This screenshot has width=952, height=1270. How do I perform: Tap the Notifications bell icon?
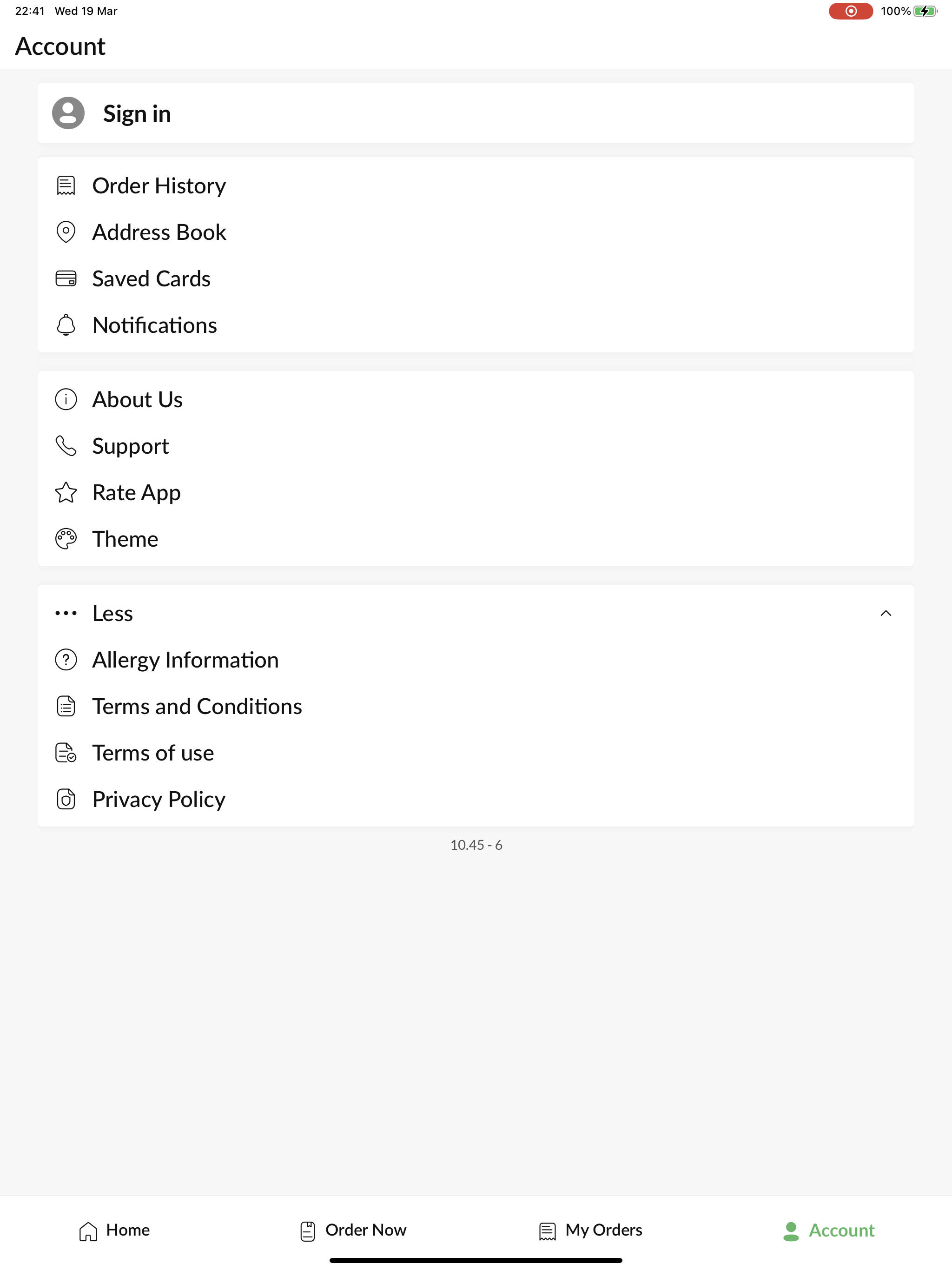tap(66, 325)
